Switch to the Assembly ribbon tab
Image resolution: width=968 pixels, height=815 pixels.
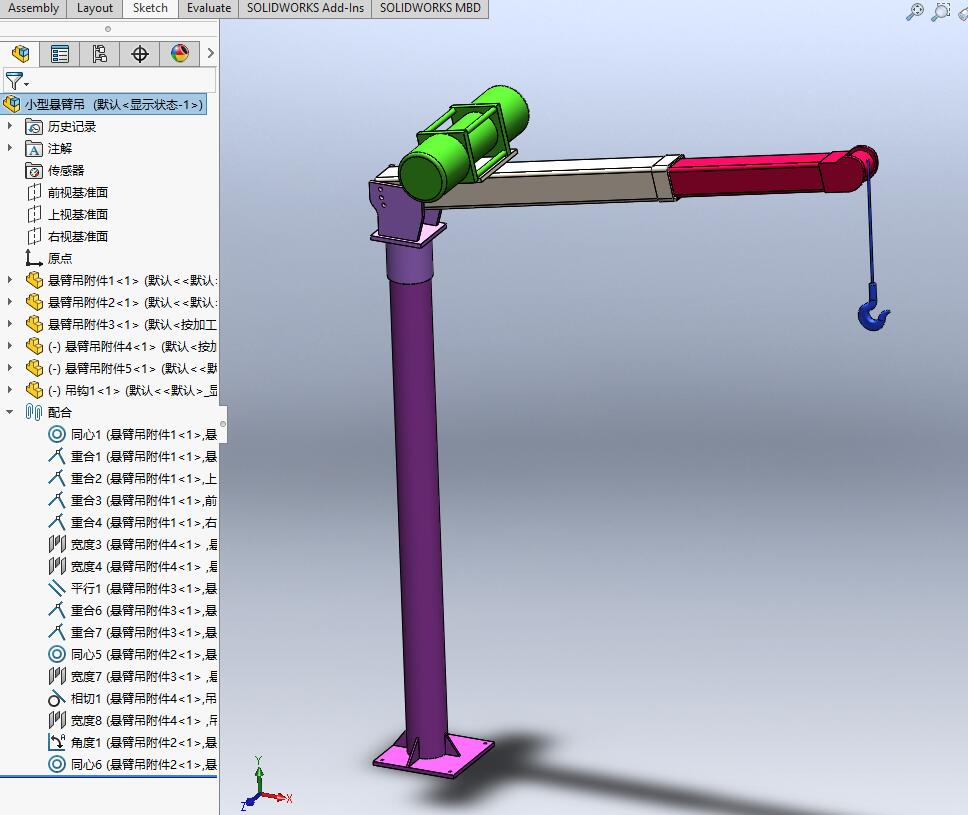pos(33,8)
